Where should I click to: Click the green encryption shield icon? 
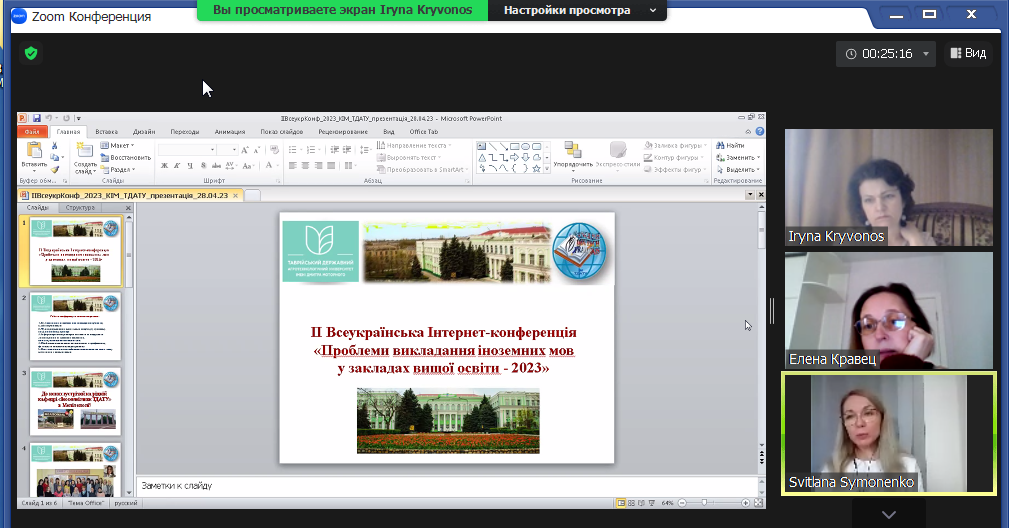pos(31,53)
